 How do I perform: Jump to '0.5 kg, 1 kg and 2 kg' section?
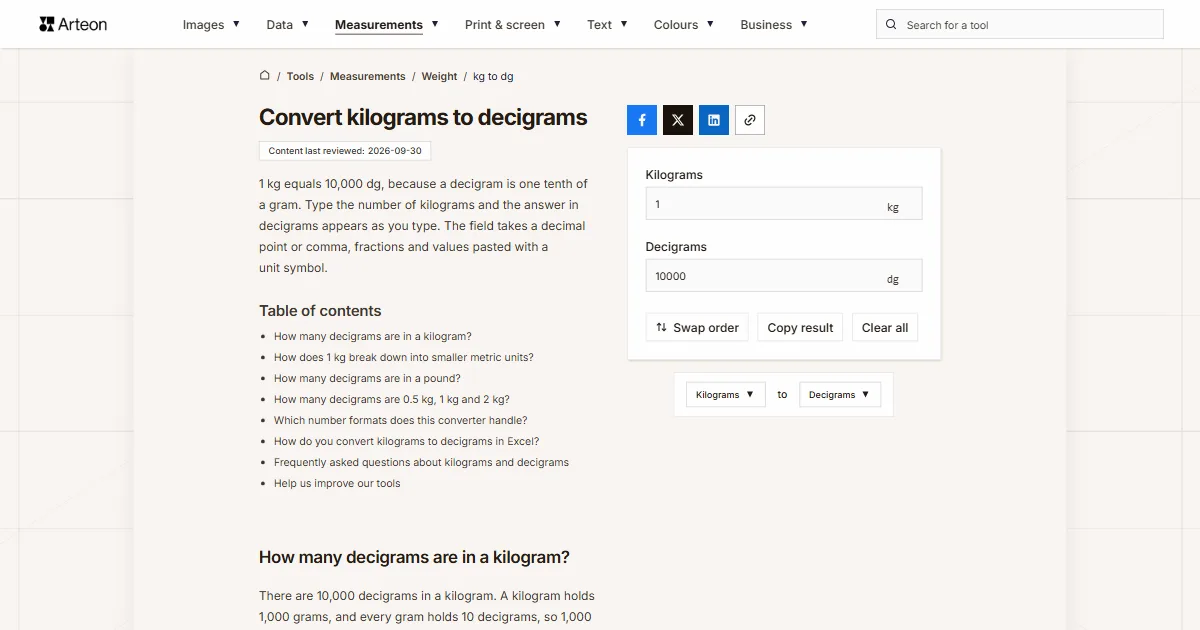pyautogui.click(x=392, y=399)
